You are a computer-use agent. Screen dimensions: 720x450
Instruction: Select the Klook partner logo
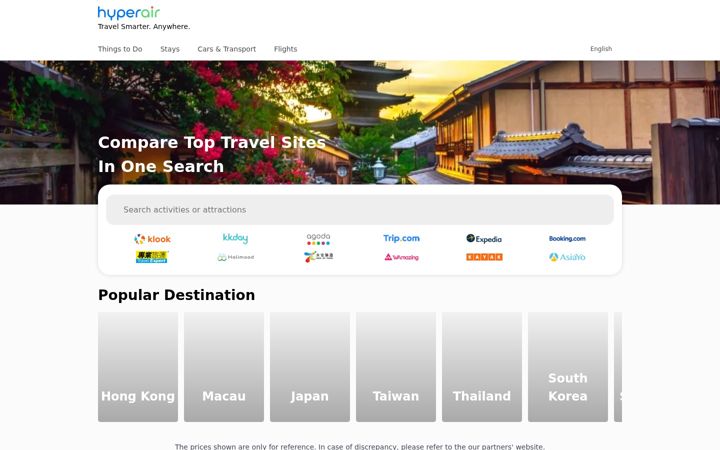click(x=152, y=239)
